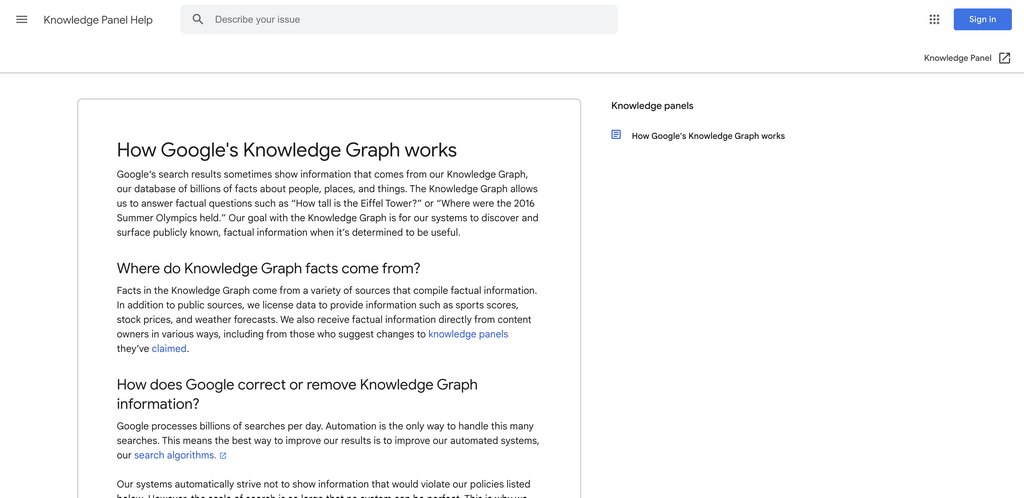The width and height of the screenshot is (1024, 498).
Task: Follow the knowledge panels hyperlink
Action: (x=468, y=334)
